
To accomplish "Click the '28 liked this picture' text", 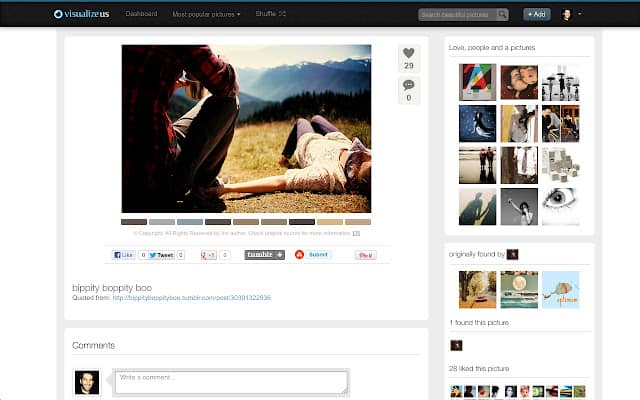I will pyautogui.click(x=479, y=369).
